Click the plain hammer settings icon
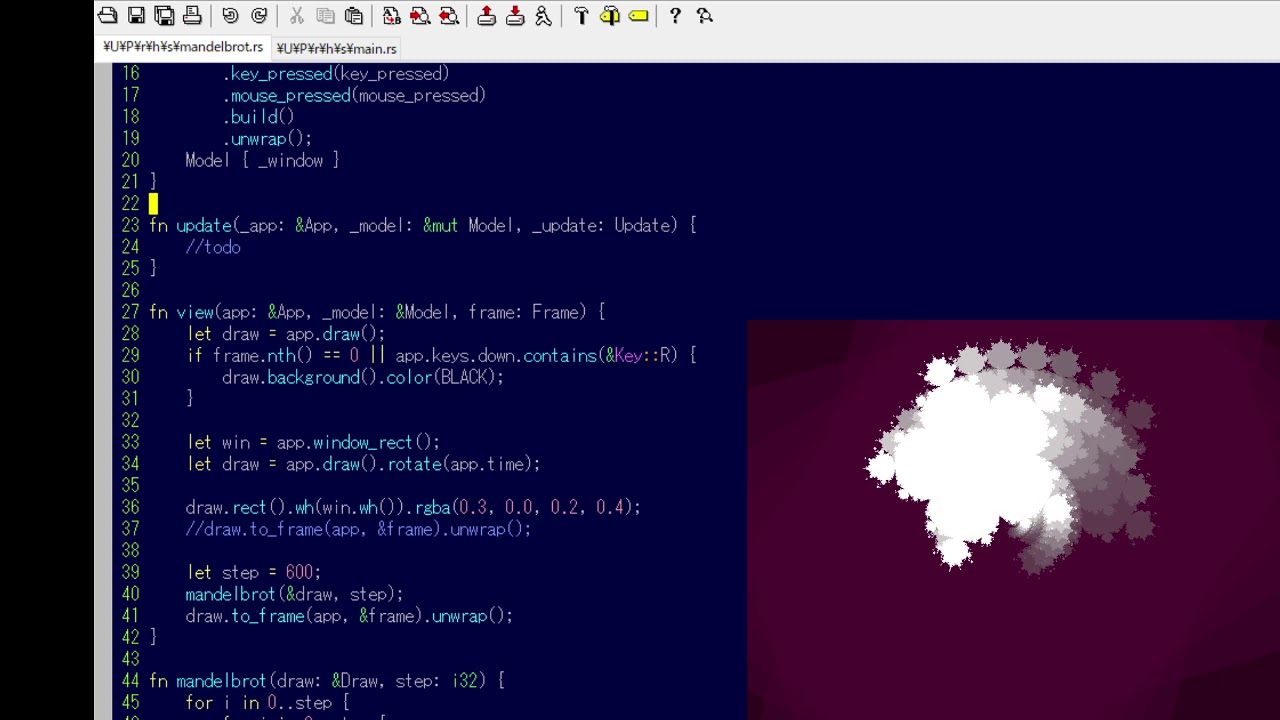 tap(581, 16)
